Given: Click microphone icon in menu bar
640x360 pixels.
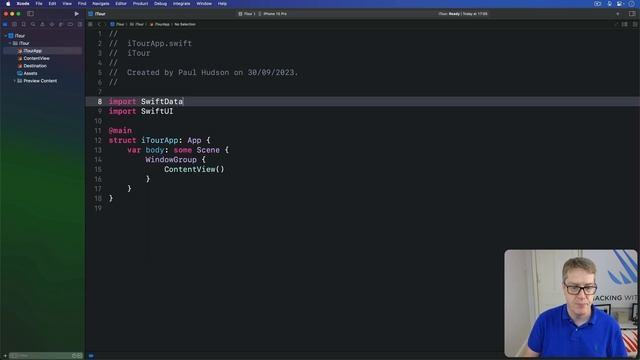Looking at the screenshot, I should pos(609,4).
